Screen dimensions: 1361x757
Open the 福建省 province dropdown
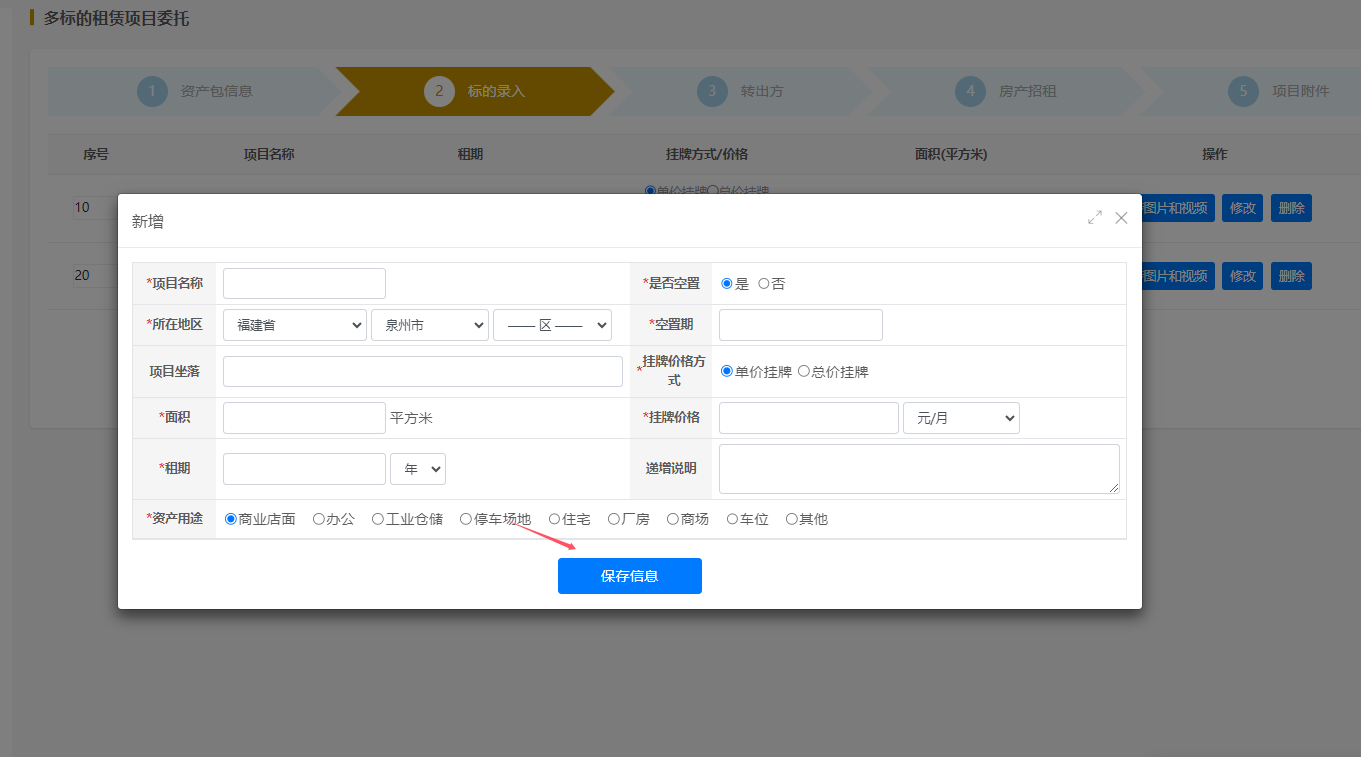(295, 325)
